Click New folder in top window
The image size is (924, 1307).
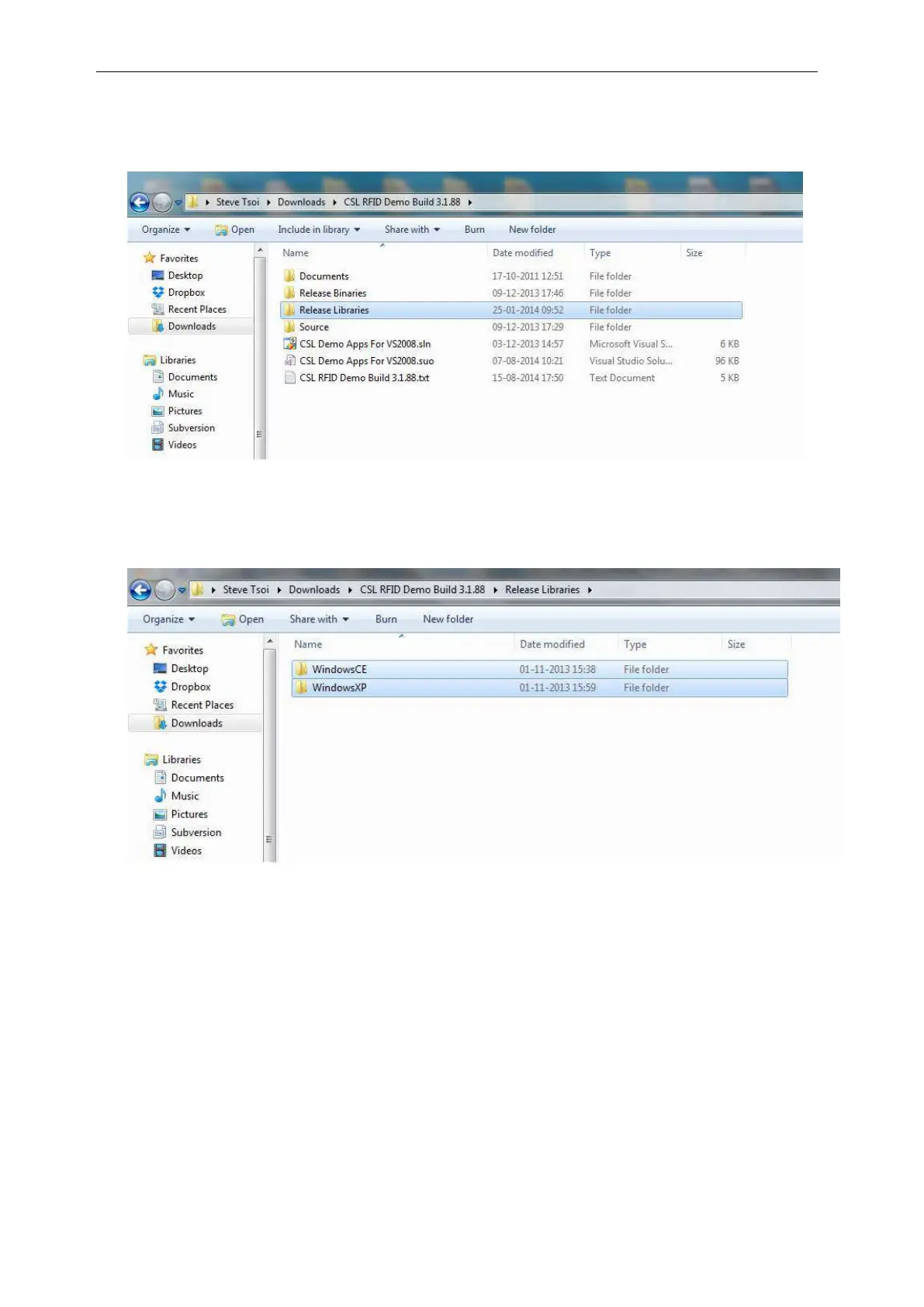tap(532, 230)
